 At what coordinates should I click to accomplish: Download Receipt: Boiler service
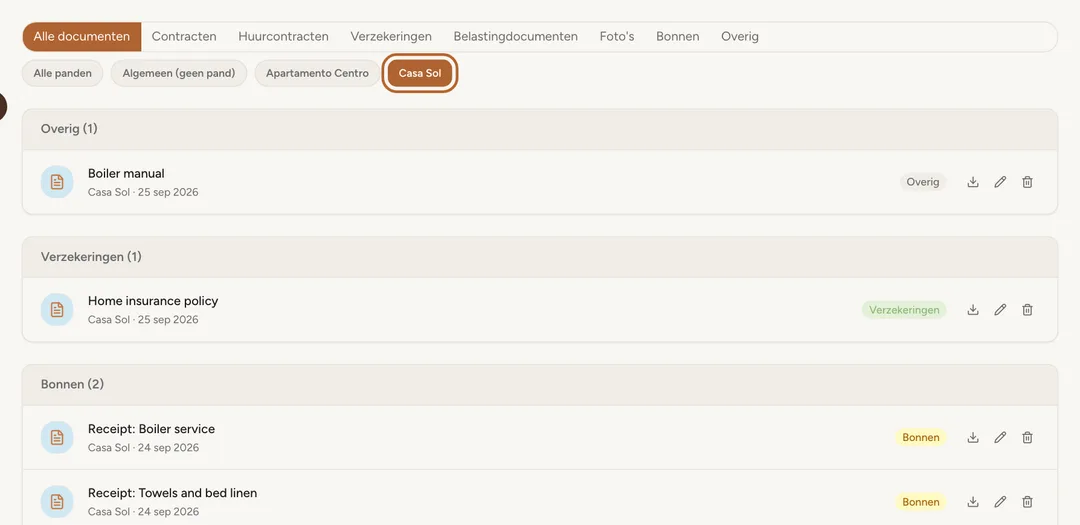coord(973,438)
